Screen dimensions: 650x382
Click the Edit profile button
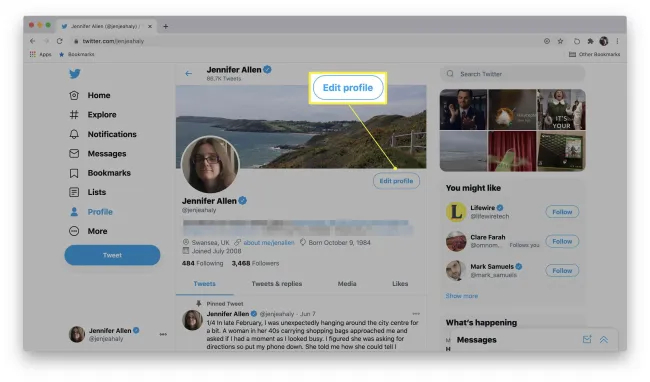click(396, 181)
